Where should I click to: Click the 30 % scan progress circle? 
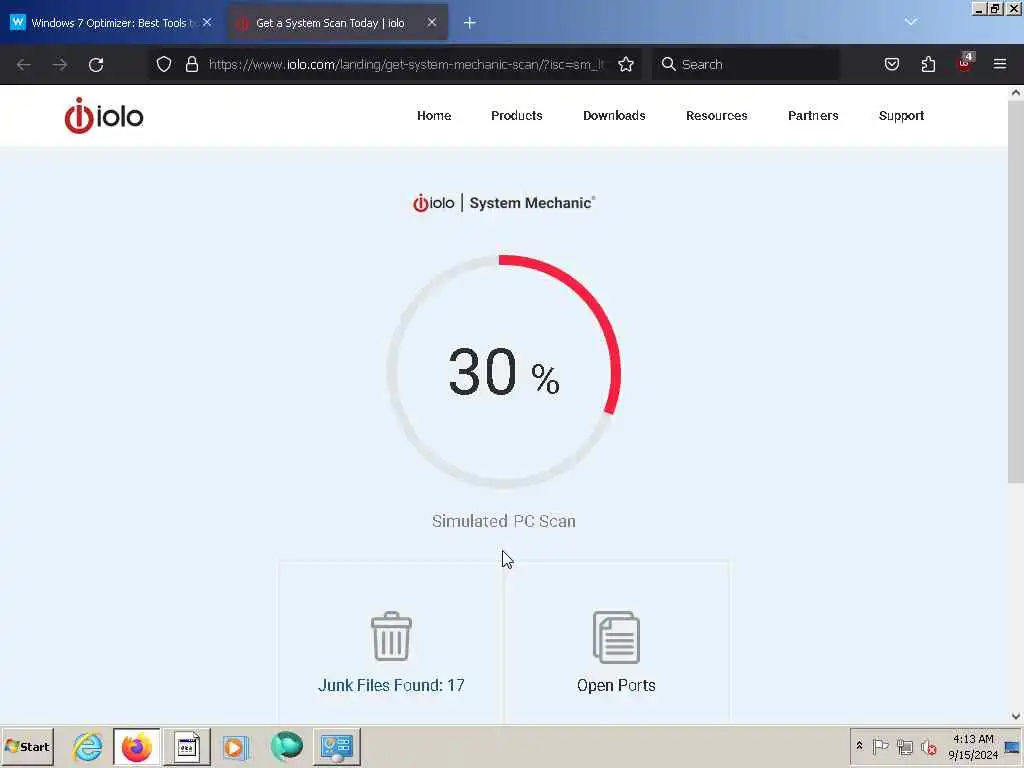click(x=504, y=372)
